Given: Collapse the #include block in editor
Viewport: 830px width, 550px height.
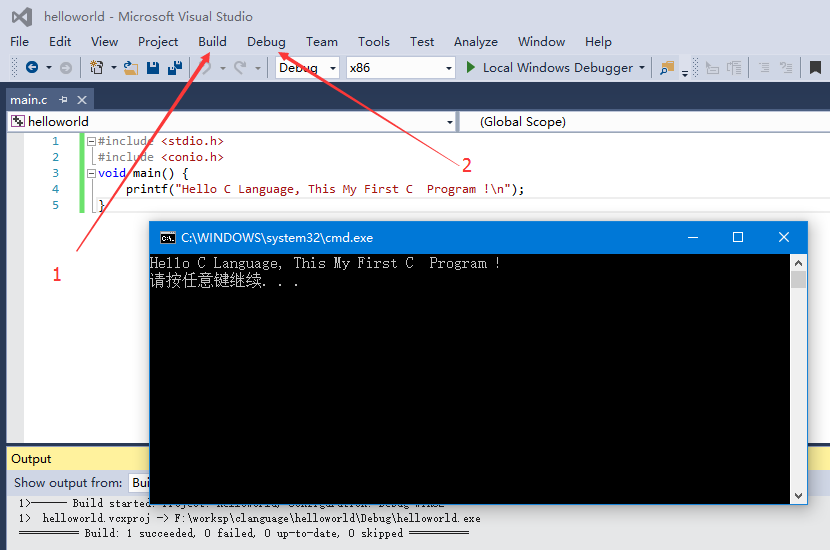Looking at the screenshot, I should pos(91,141).
